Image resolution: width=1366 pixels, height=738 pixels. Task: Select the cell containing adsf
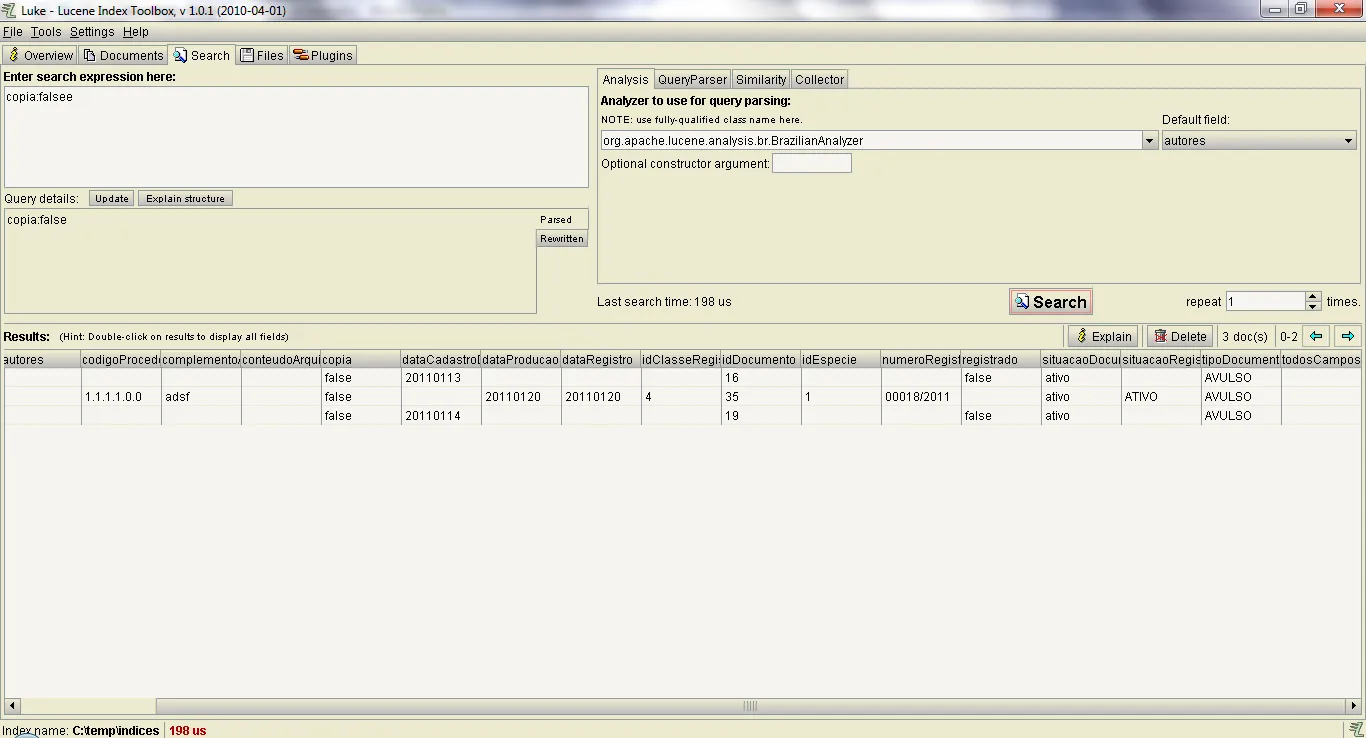click(201, 397)
